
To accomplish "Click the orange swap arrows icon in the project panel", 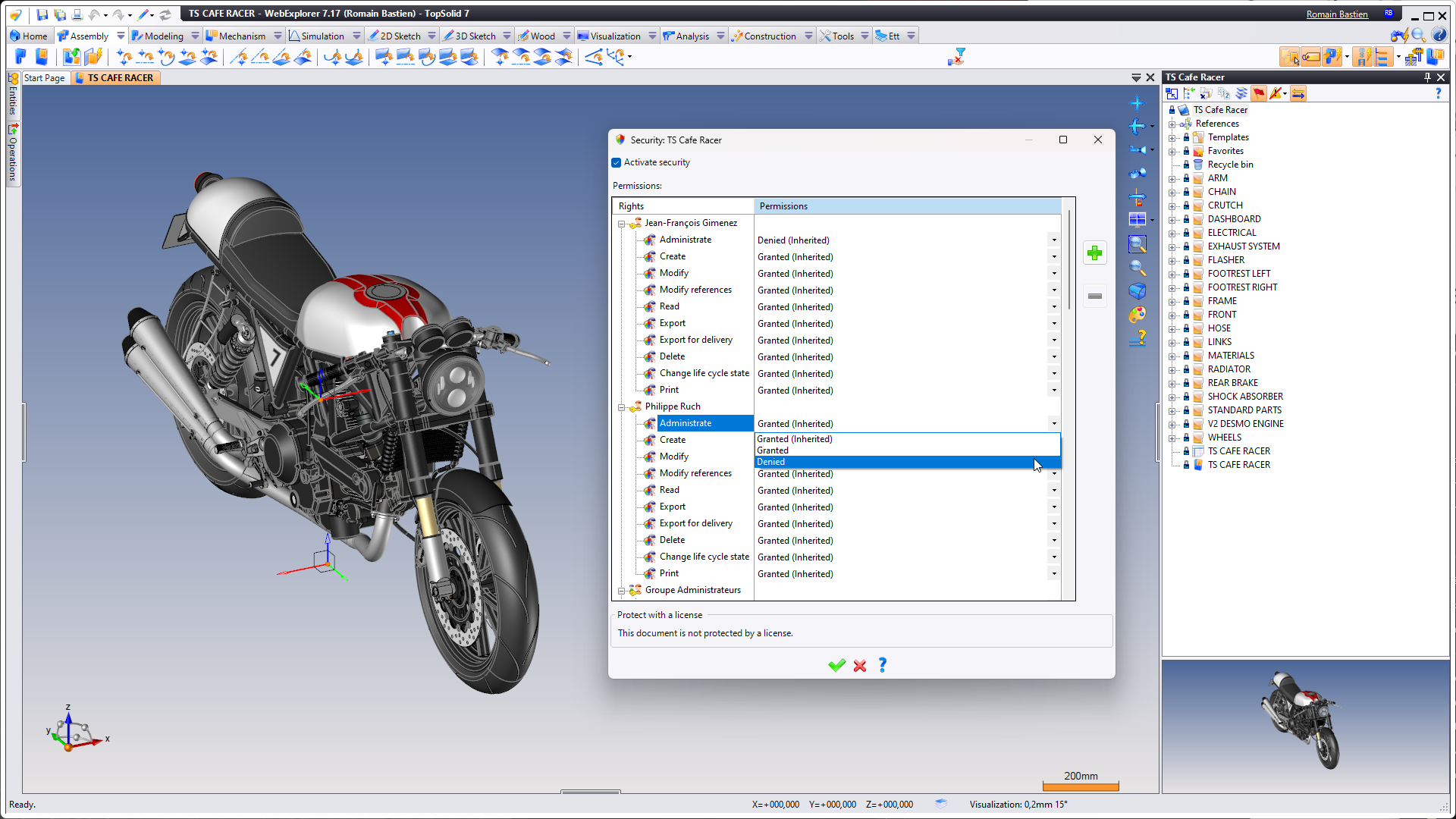I will (x=1298, y=93).
